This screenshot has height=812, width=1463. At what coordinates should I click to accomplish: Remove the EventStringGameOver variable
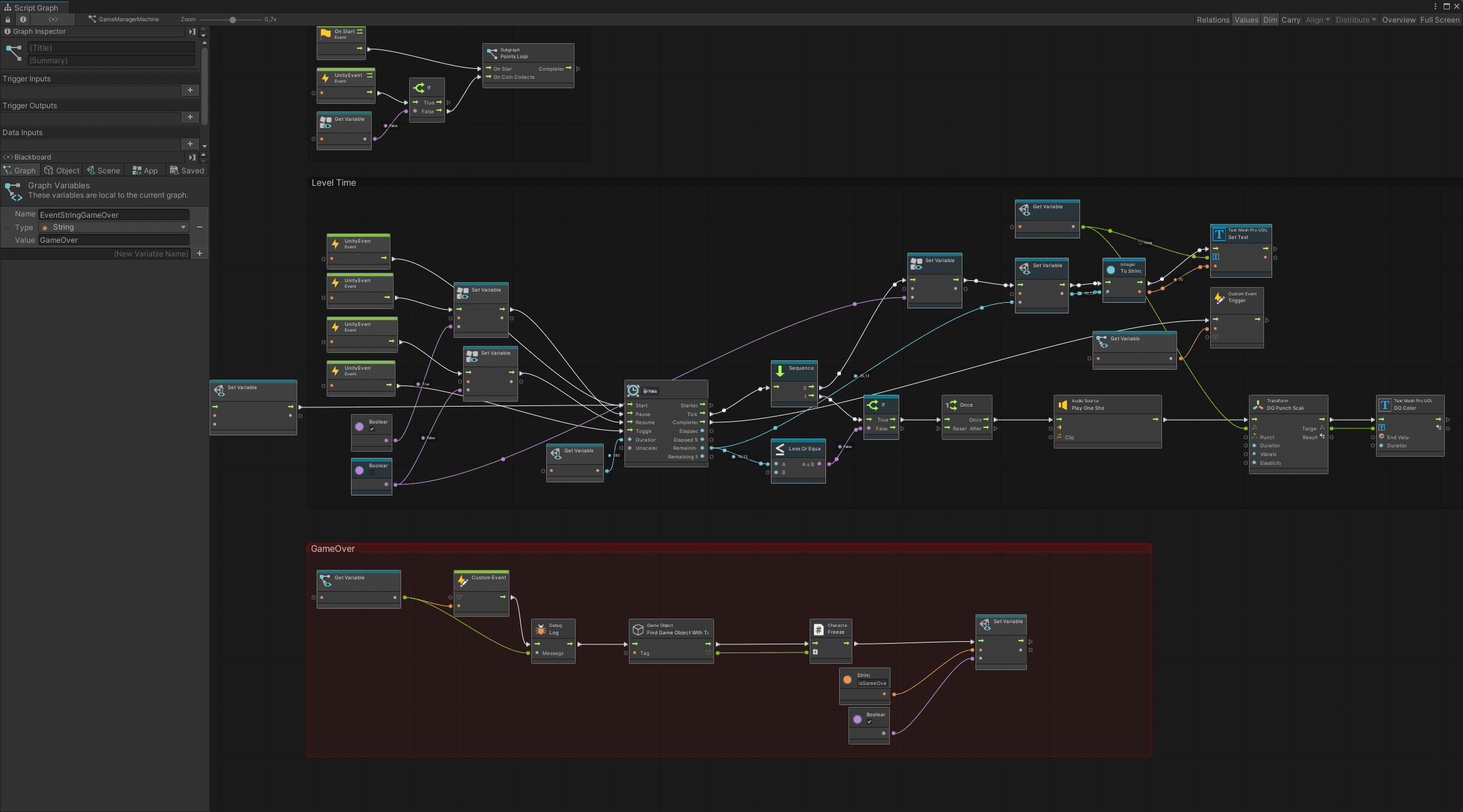[200, 228]
